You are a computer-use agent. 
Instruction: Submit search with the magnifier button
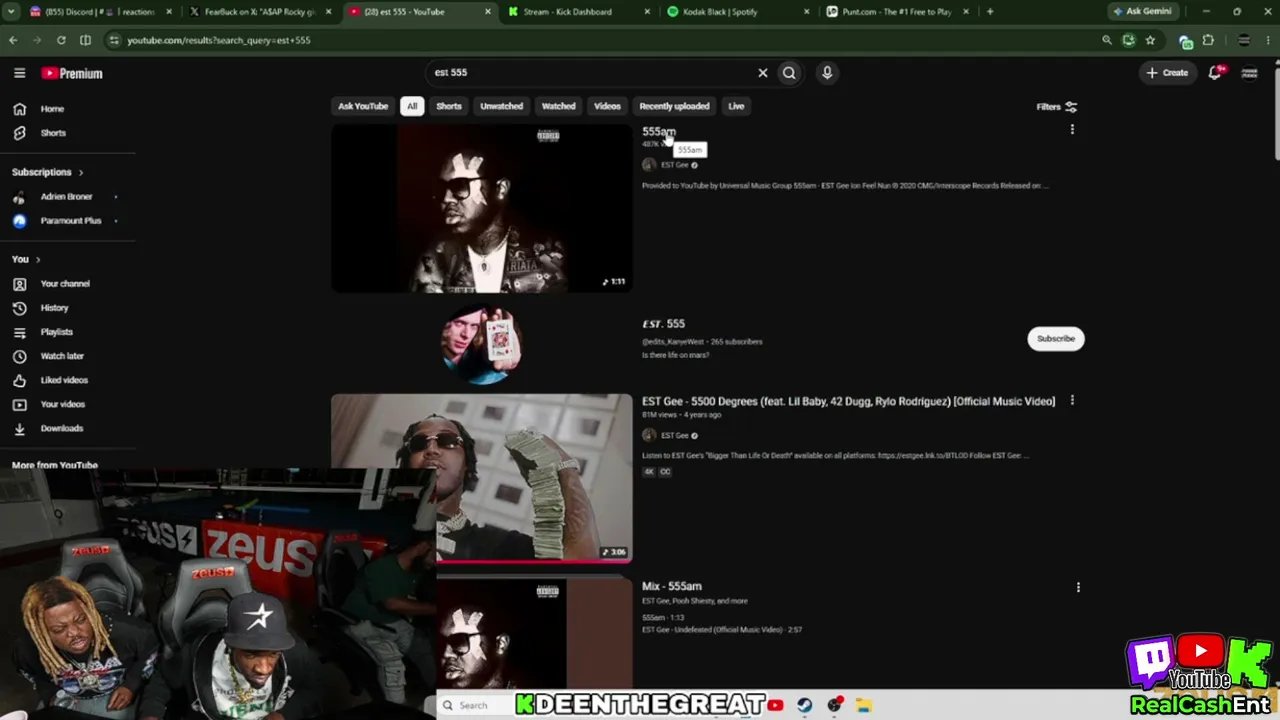pos(789,73)
